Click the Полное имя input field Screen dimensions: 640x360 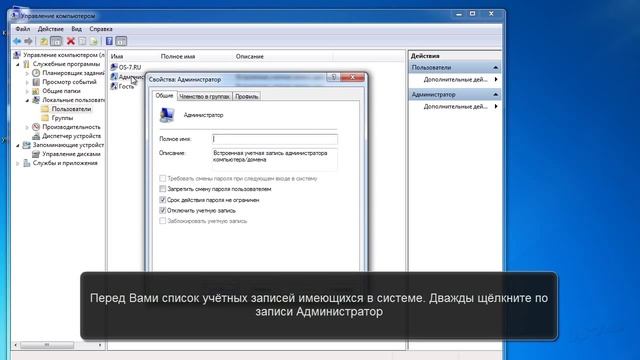275,139
